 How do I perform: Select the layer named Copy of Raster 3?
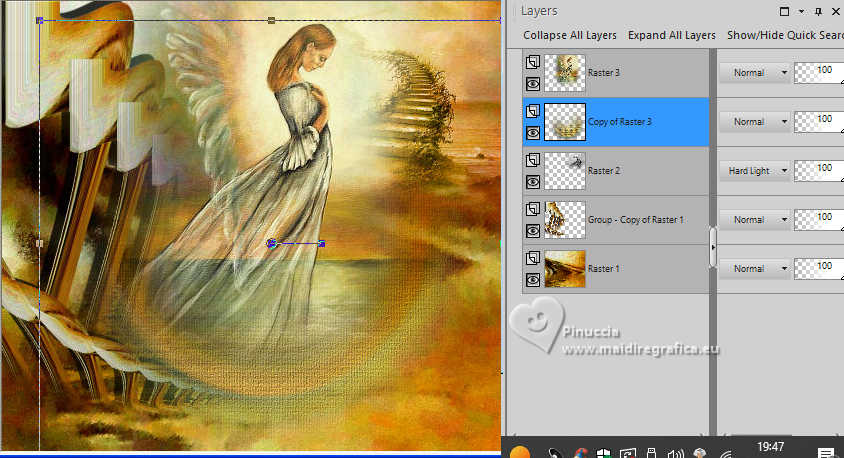pyautogui.click(x=620, y=122)
